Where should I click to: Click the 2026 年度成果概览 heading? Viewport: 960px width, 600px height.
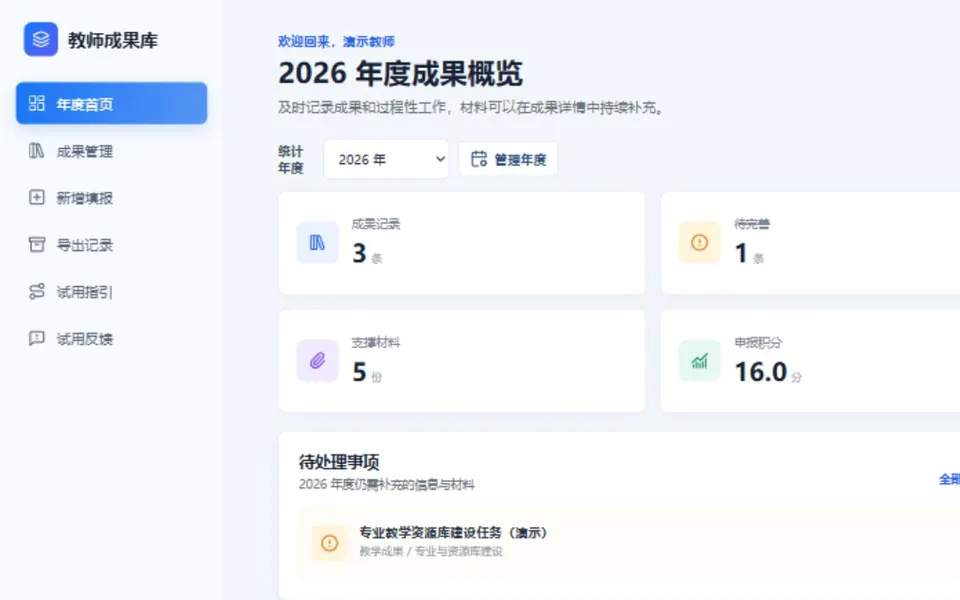click(400, 73)
